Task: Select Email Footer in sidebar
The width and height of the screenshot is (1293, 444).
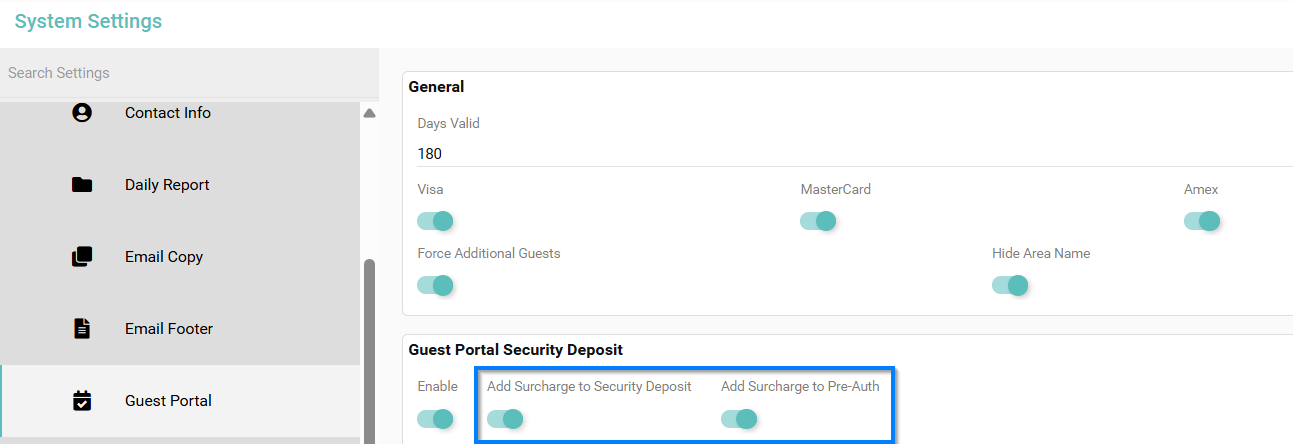Action: (168, 329)
